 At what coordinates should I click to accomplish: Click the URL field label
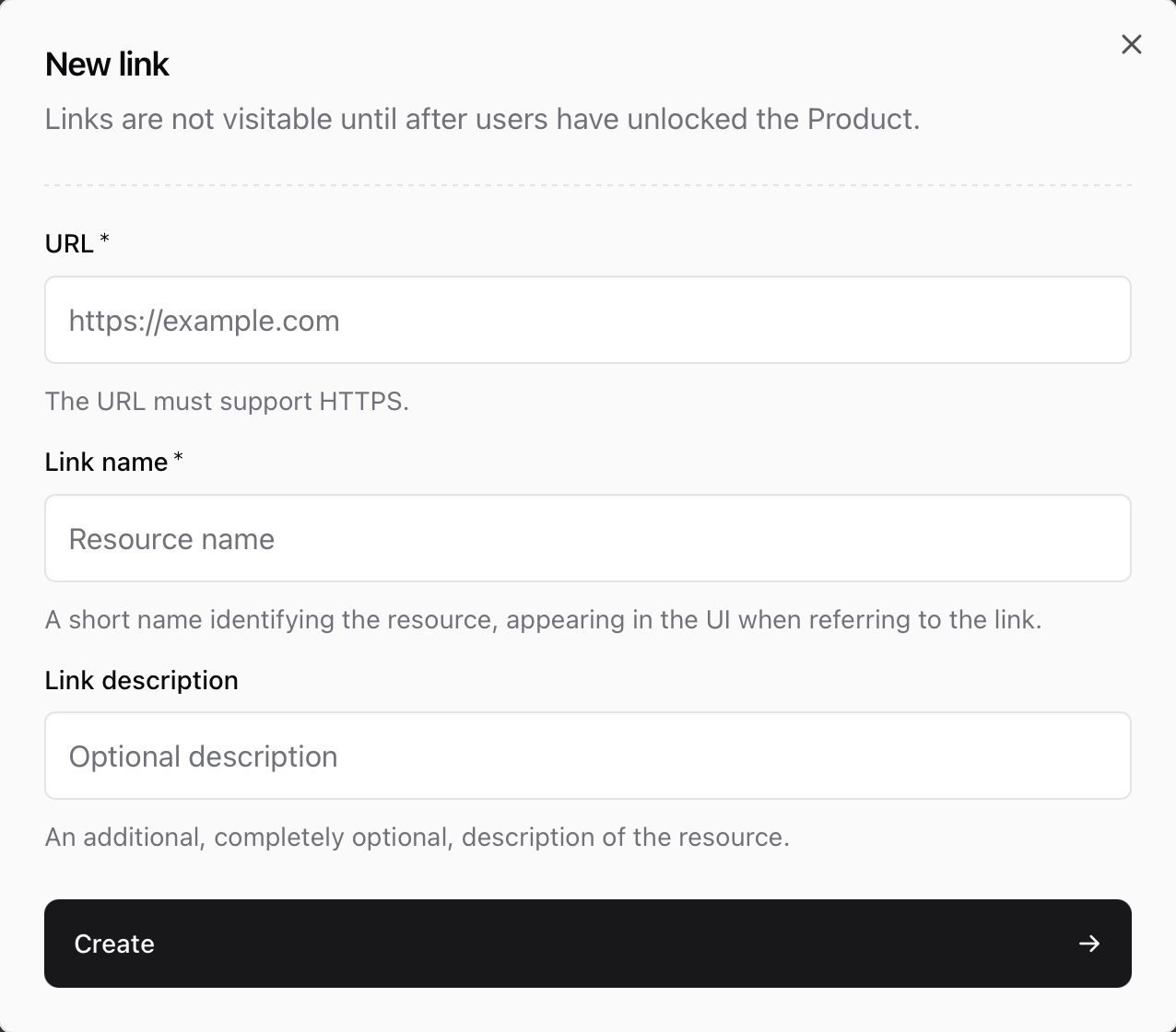(x=71, y=243)
